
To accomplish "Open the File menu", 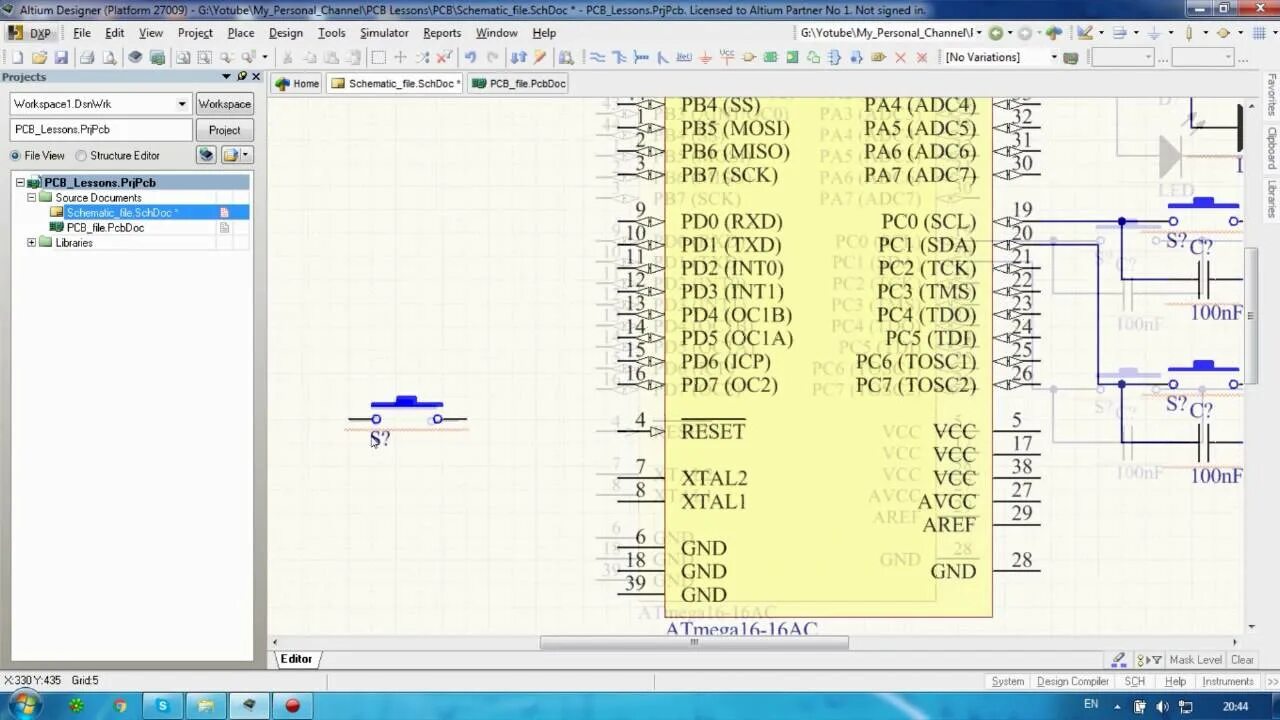I will coord(82,33).
